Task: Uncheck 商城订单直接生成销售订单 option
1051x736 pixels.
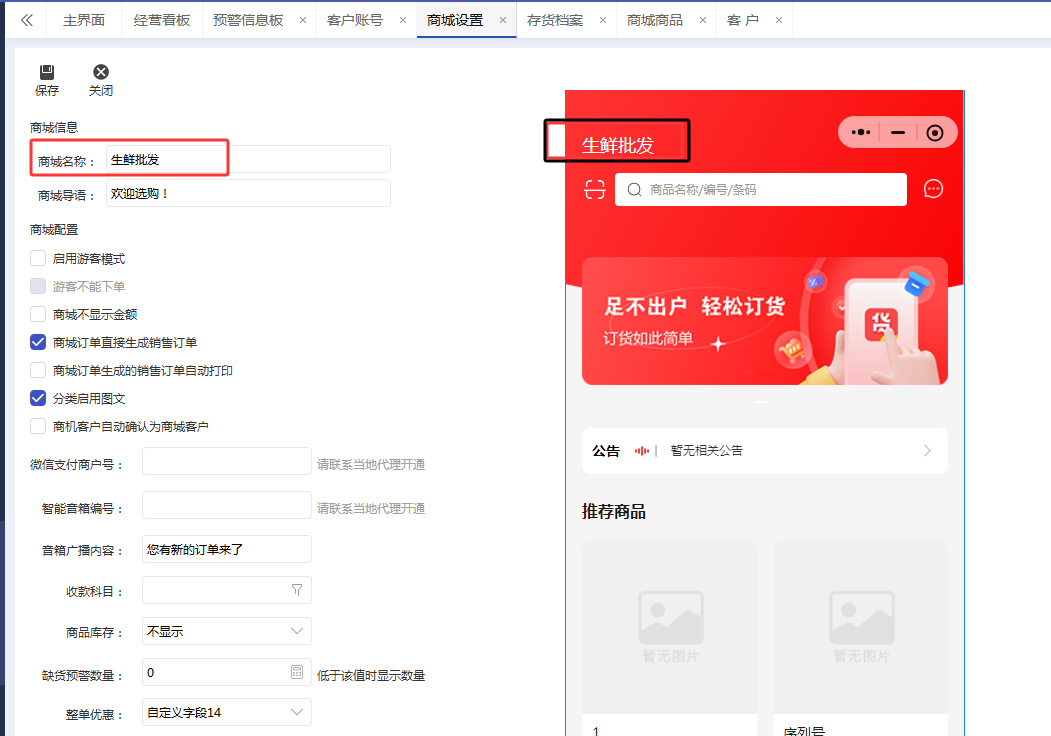Action: (x=38, y=342)
